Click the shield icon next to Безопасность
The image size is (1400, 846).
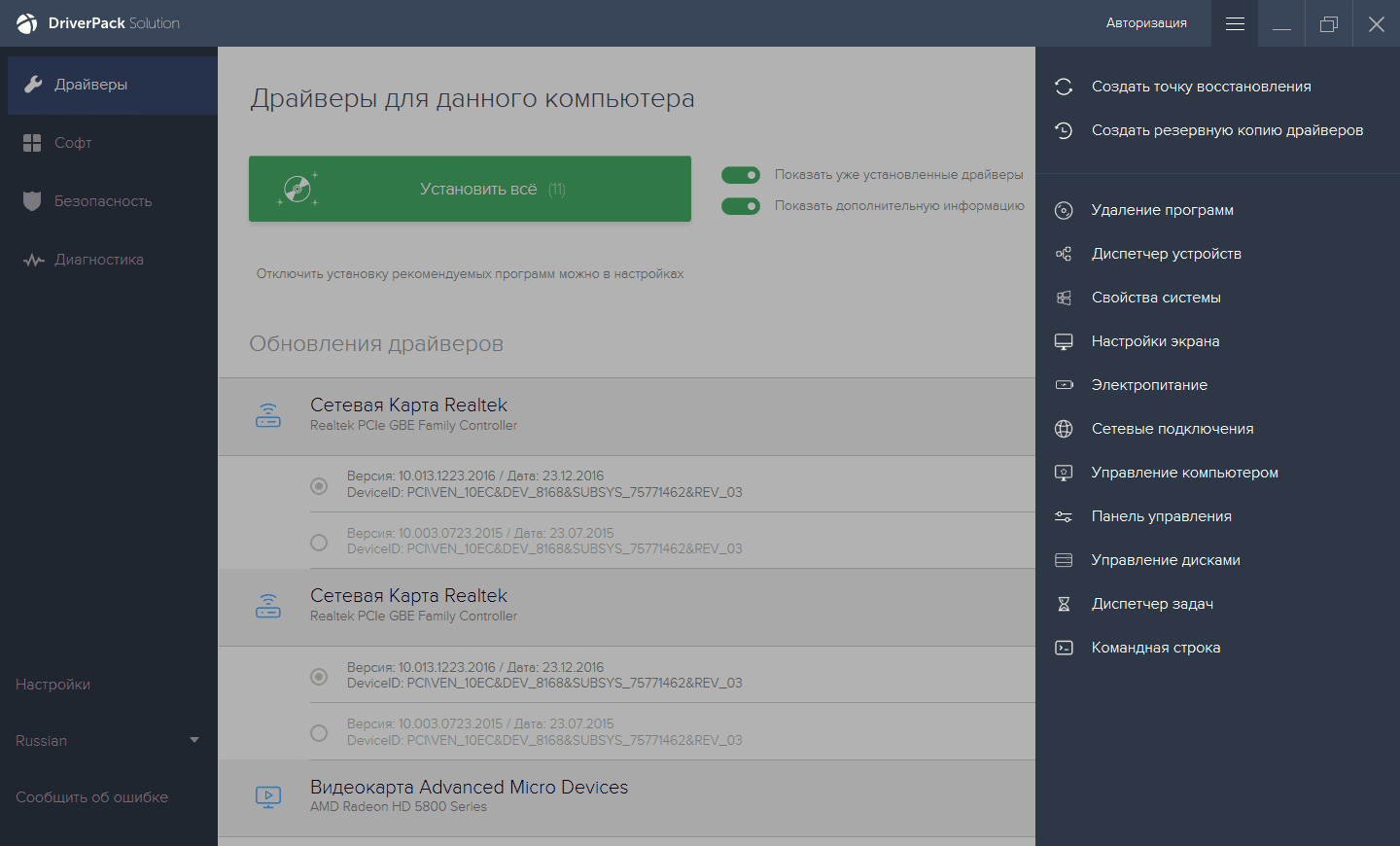pos(32,201)
